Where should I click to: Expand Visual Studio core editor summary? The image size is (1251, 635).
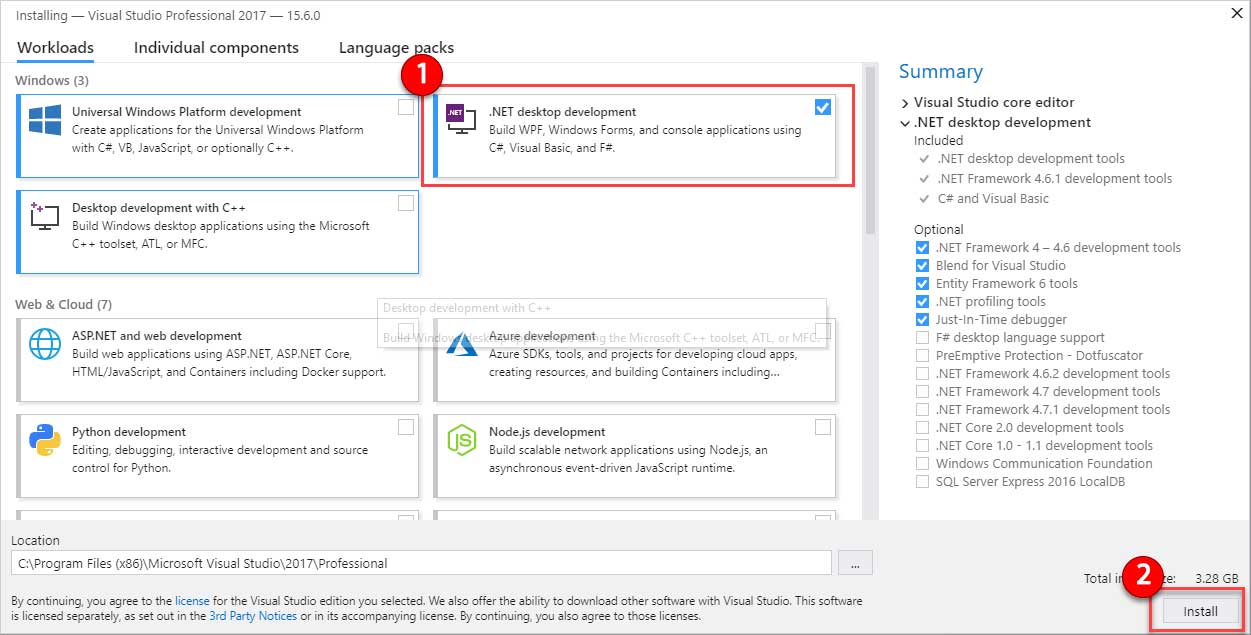pos(905,102)
